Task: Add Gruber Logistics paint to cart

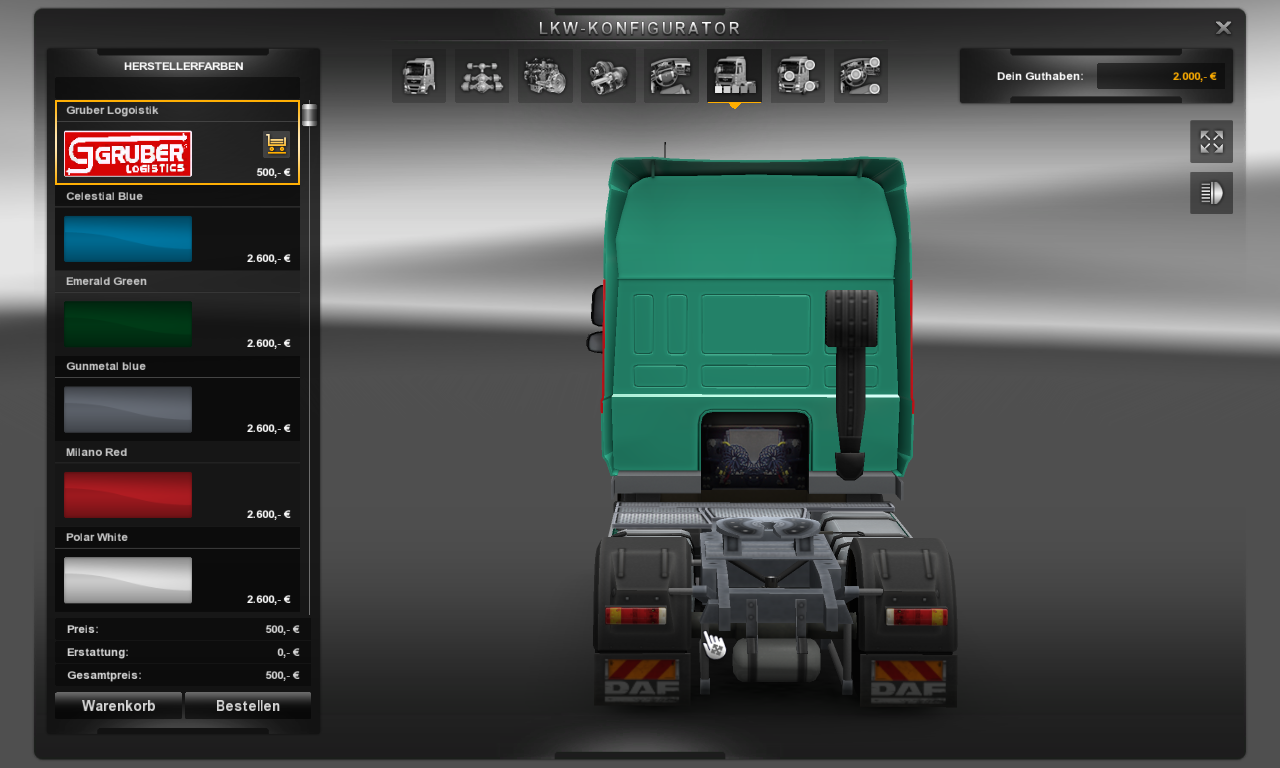Action: coord(276,144)
